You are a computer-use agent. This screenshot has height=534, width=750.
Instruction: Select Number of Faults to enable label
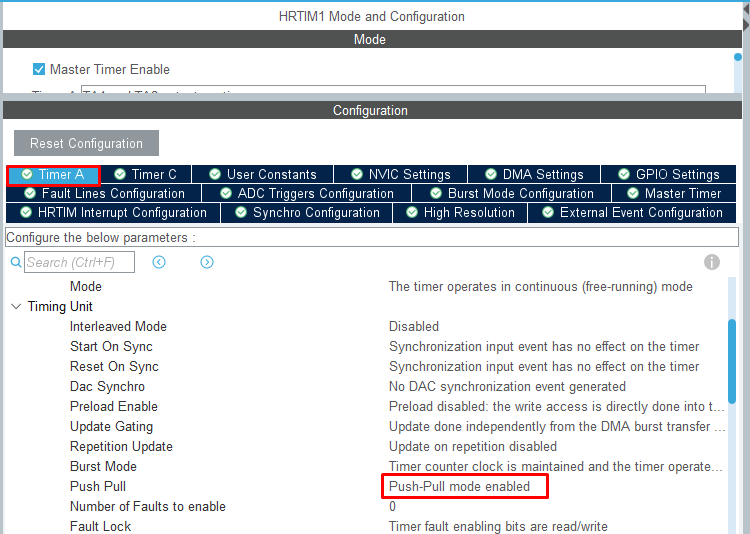coord(147,507)
